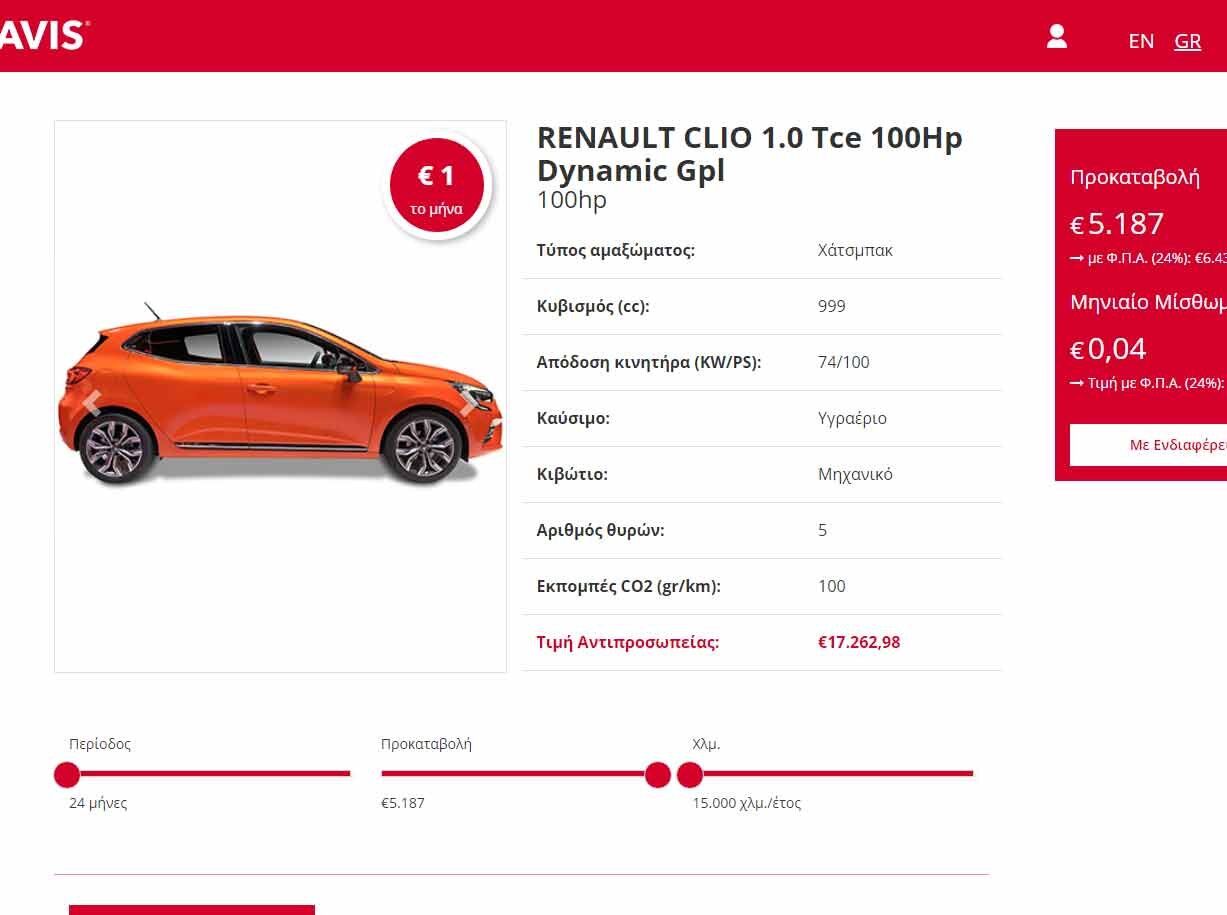Click the orange Renault Clio image
This screenshot has height=915, width=1227.
pos(280,397)
